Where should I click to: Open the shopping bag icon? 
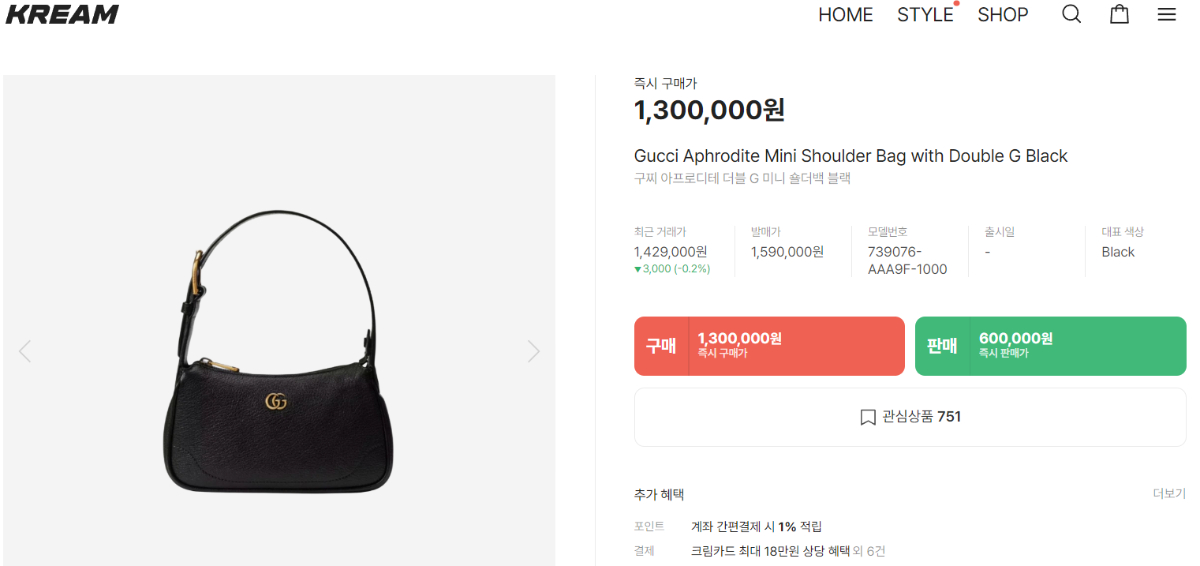[x=1119, y=14]
